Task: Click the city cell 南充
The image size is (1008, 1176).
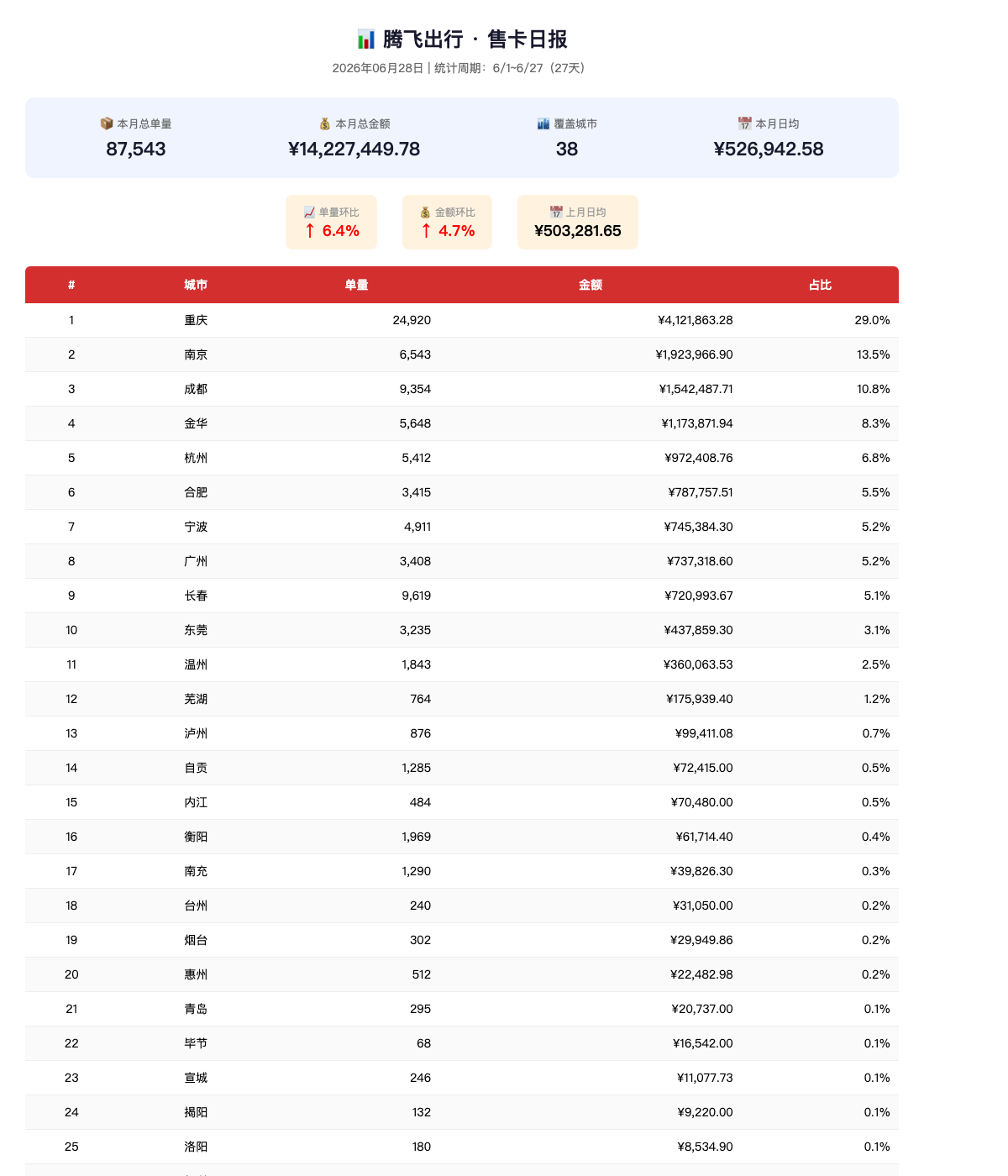Action: coord(196,871)
